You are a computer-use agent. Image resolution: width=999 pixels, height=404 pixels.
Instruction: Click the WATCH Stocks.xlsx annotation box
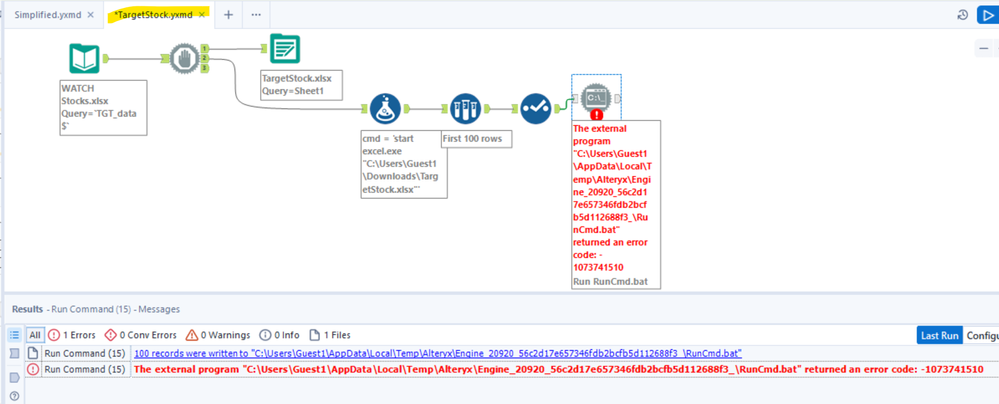pyautogui.click(x=103, y=107)
